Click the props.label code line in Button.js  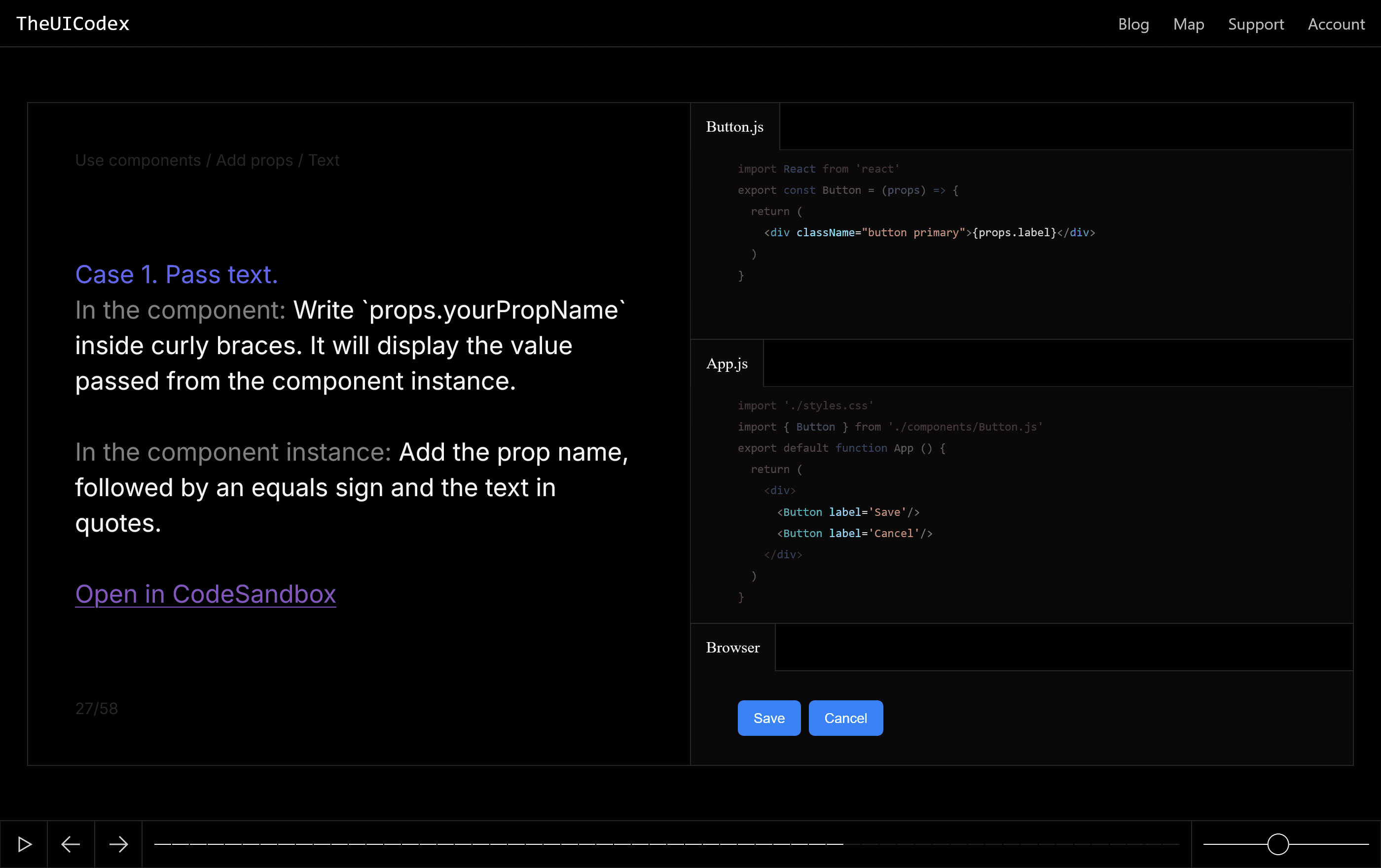coord(929,233)
